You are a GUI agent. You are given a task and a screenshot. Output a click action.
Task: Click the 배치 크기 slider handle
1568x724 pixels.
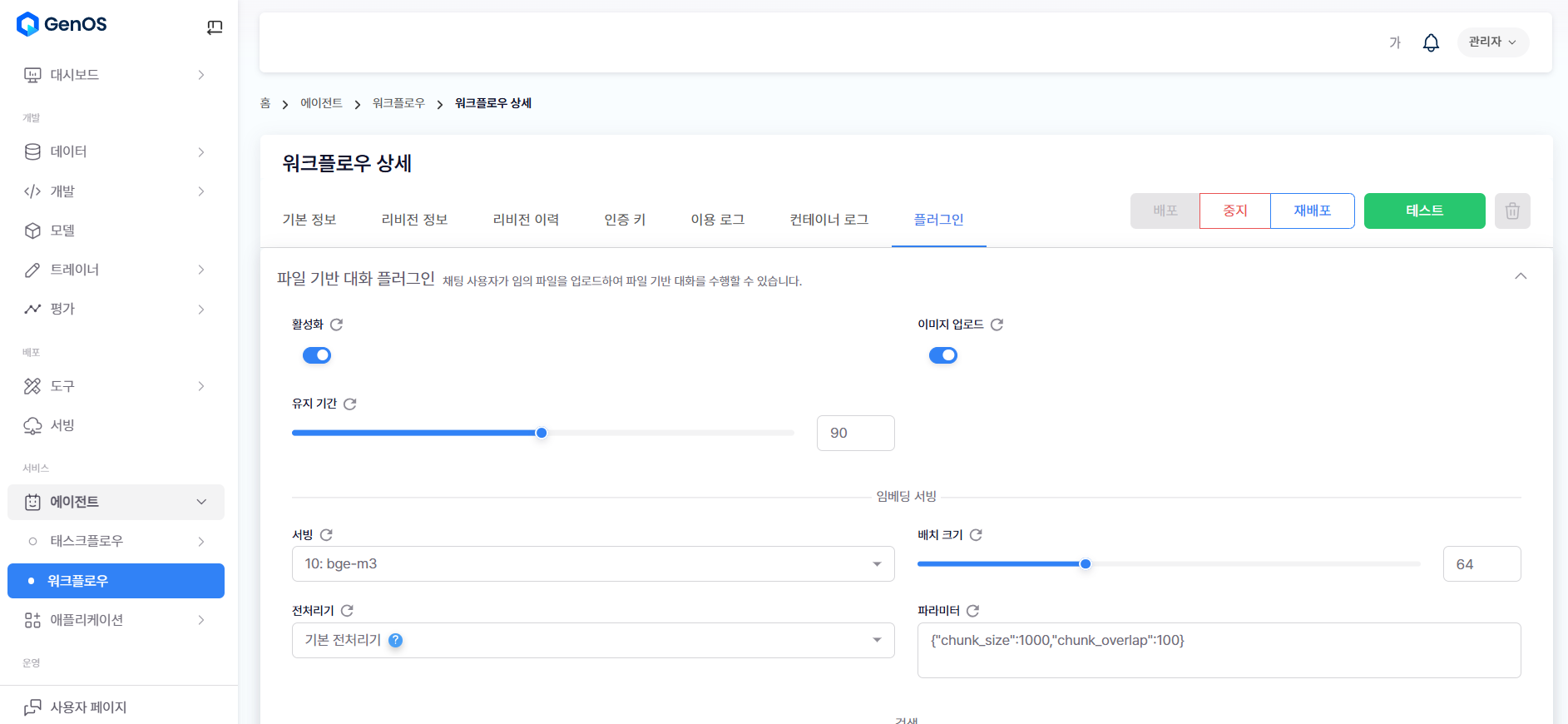(1086, 564)
